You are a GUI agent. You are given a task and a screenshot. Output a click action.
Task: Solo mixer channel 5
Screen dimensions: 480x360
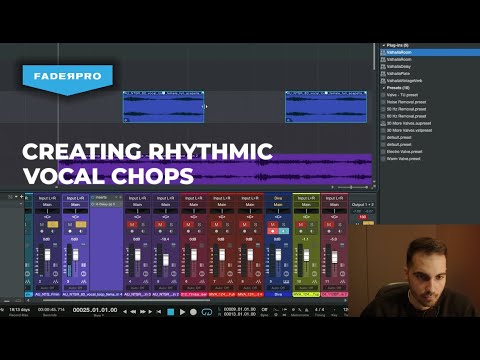[171, 225]
